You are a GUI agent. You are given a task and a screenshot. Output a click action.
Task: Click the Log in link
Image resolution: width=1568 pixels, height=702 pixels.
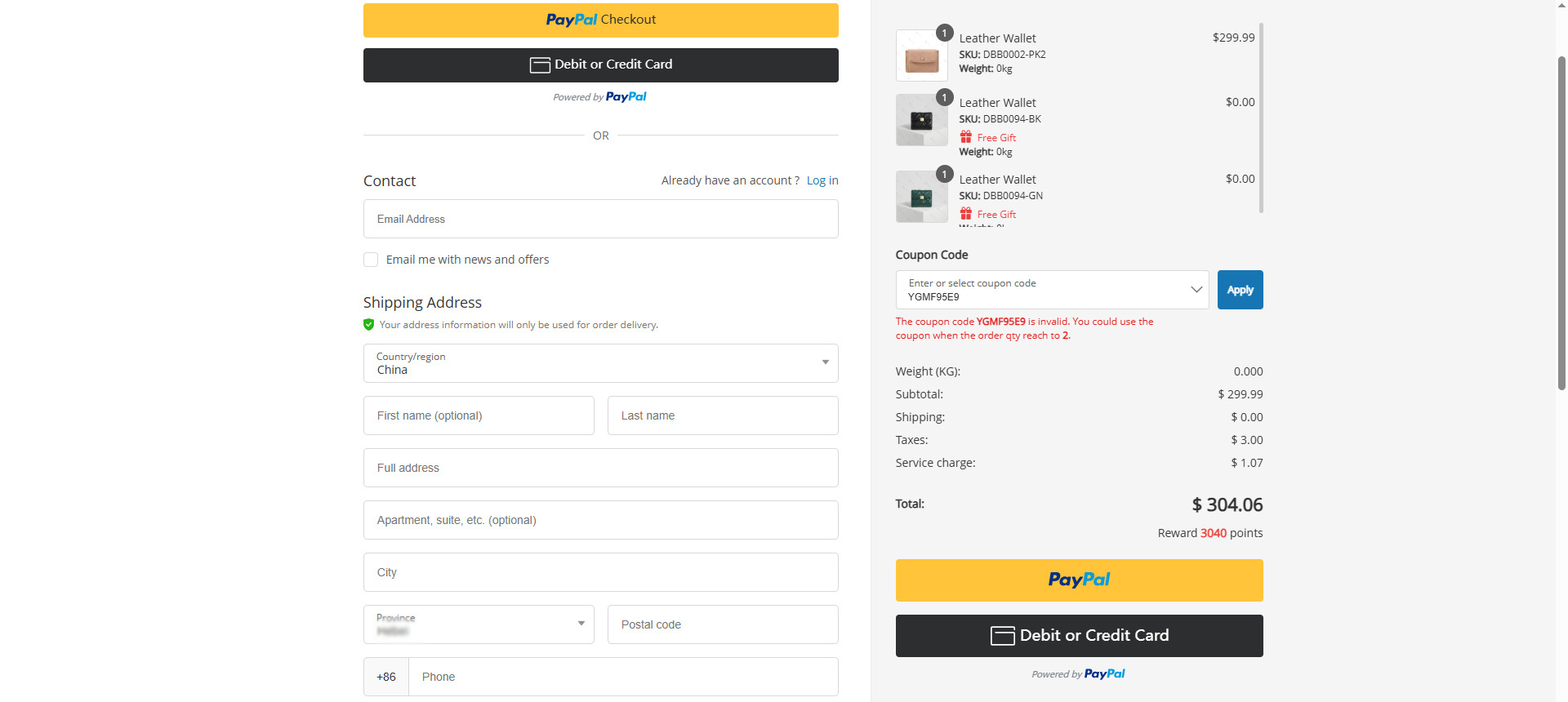822,180
